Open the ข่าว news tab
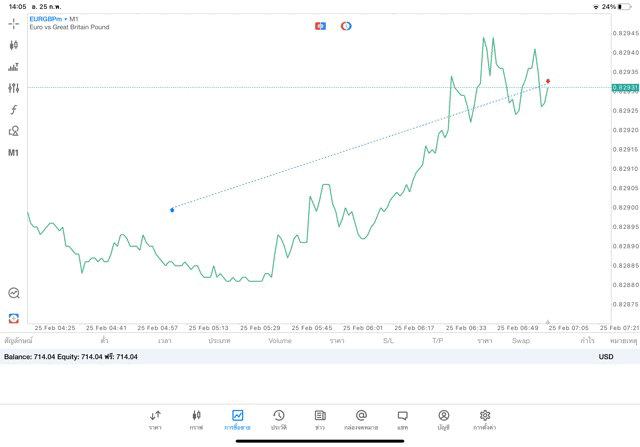Image resolution: width=640 pixels, height=447 pixels. click(320, 419)
